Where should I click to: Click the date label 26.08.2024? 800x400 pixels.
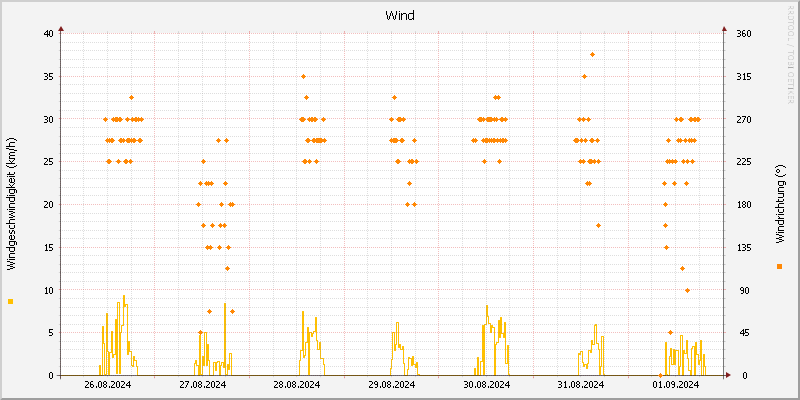[108, 385]
